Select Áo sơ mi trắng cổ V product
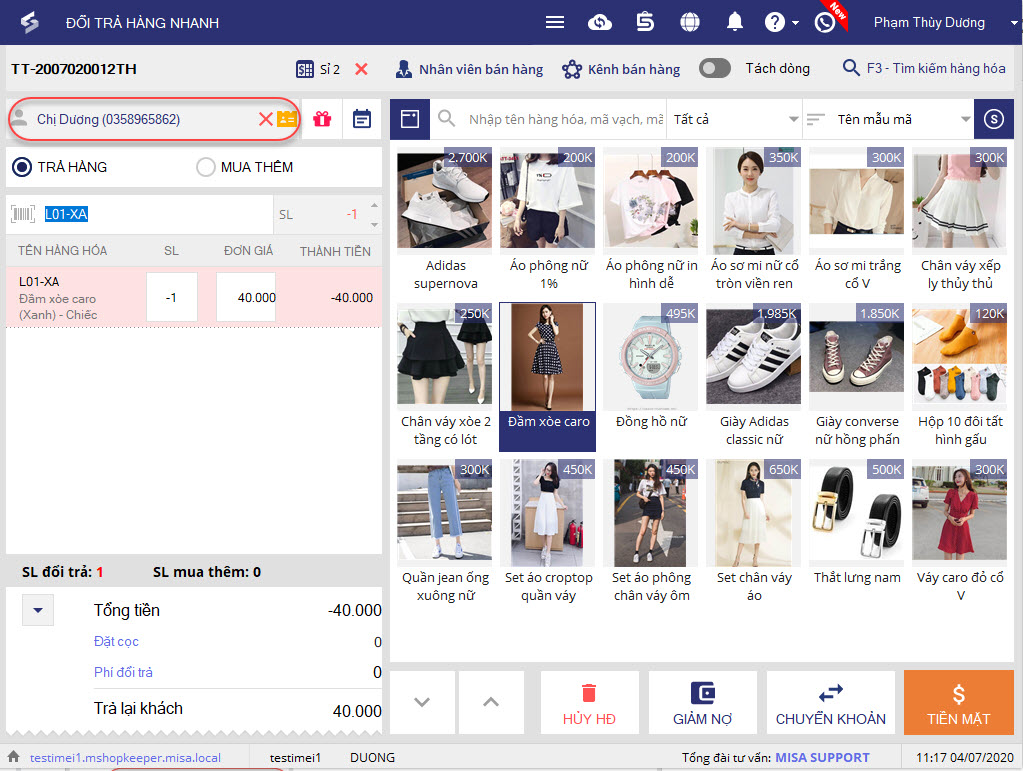 pyautogui.click(x=857, y=220)
